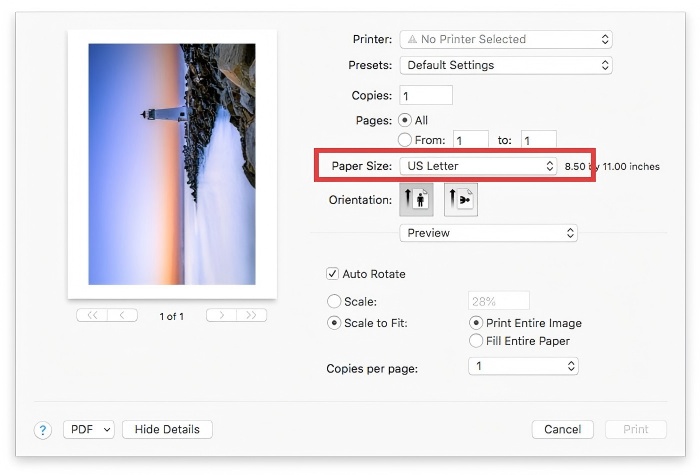Click the 'to' page number field
This screenshot has height=475, width=700.
click(x=539, y=139)
